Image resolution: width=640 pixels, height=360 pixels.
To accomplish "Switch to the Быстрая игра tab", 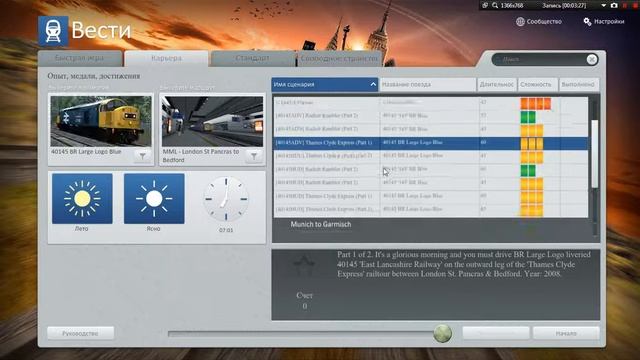I will tap(80, 58).
